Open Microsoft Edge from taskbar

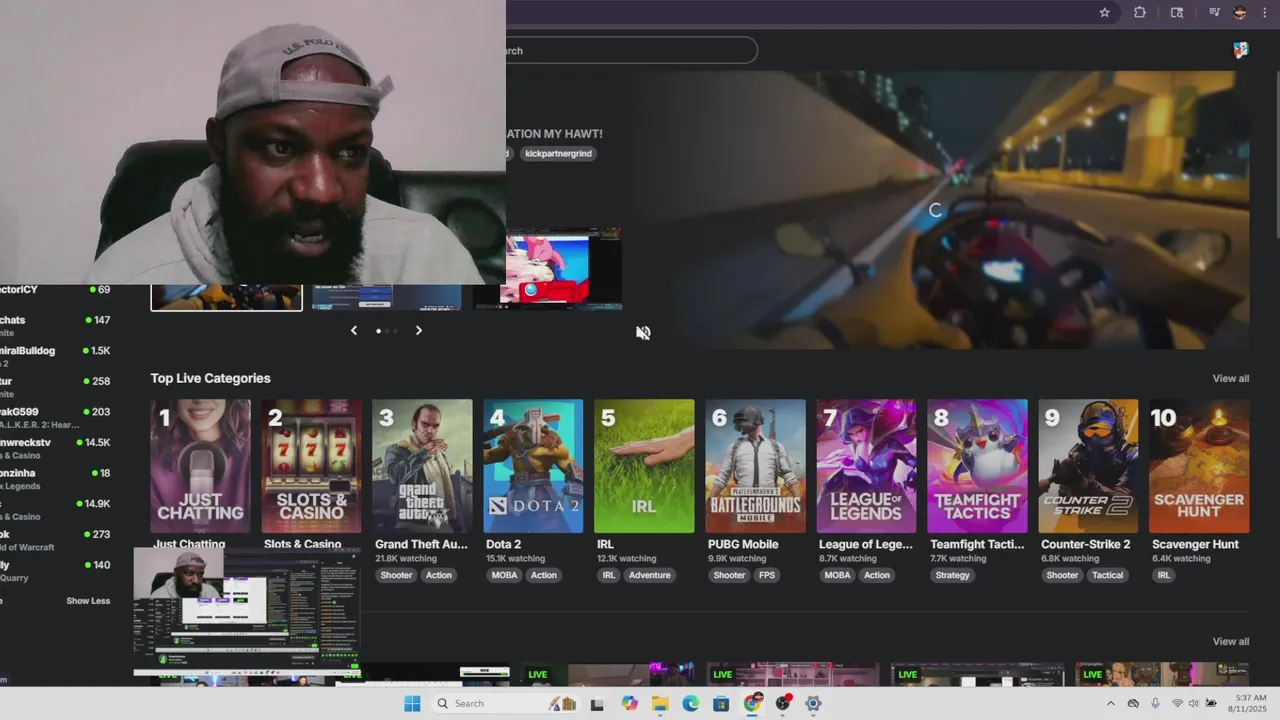(x=690, y=704)
